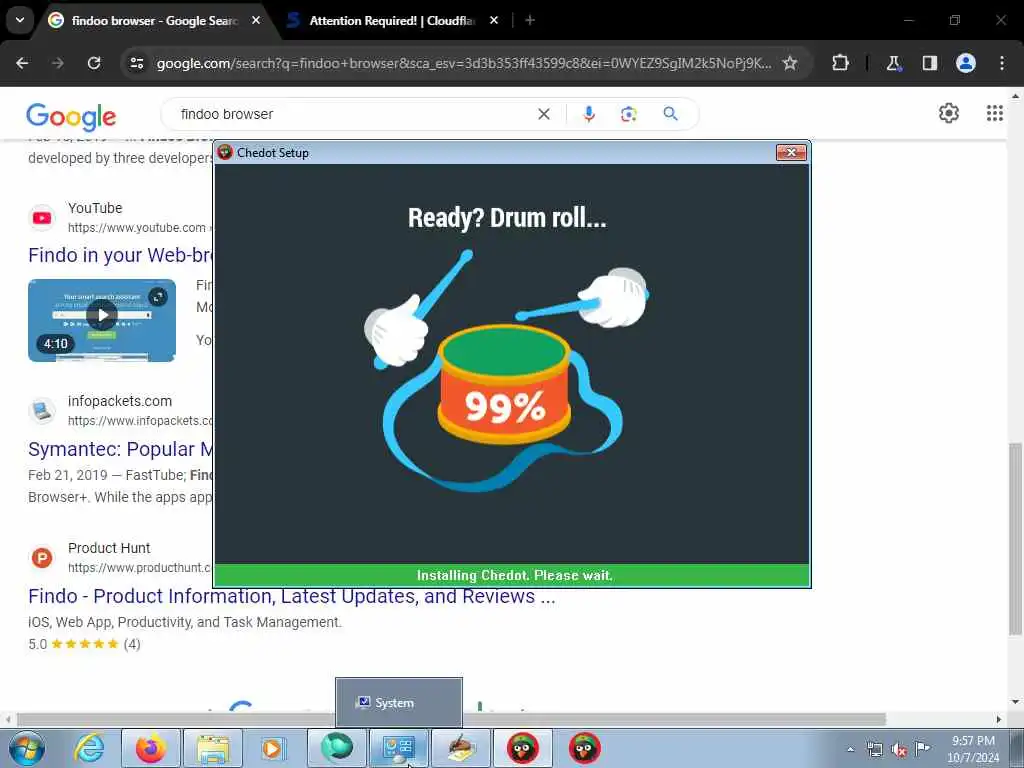The image size is (1024, 768).
Task: Click the 99% drum progress indicator
Action: (x=504, y=407)
